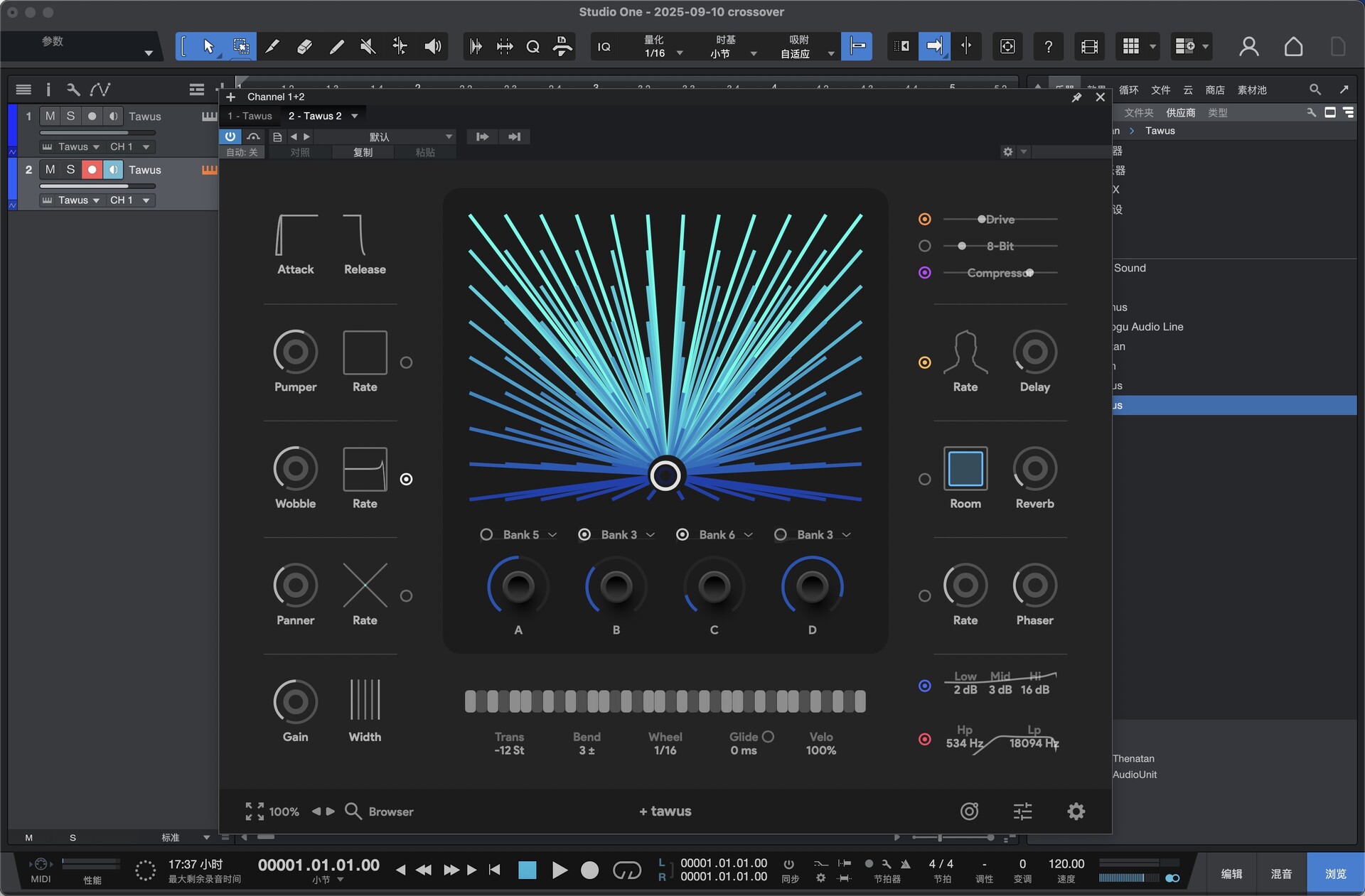Screen dimensions: 1365x896
Task: Select the Arrow tool in the toolbar
Action: [x=208, y=46]
